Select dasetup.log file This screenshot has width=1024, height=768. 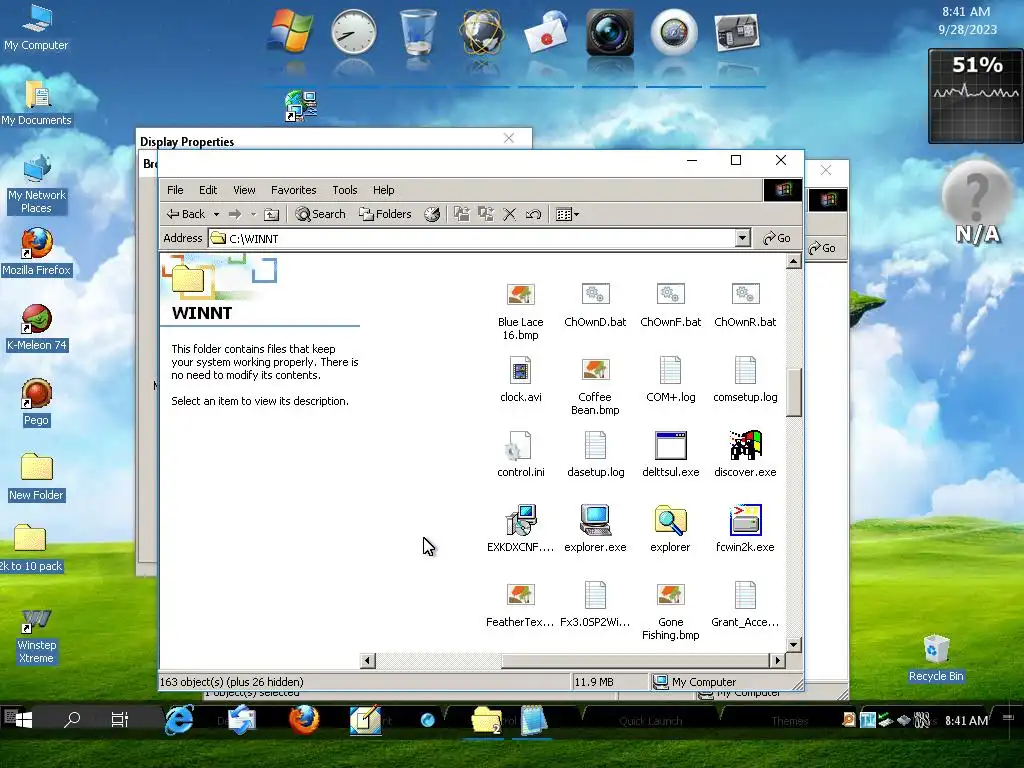tap(595, 455)
